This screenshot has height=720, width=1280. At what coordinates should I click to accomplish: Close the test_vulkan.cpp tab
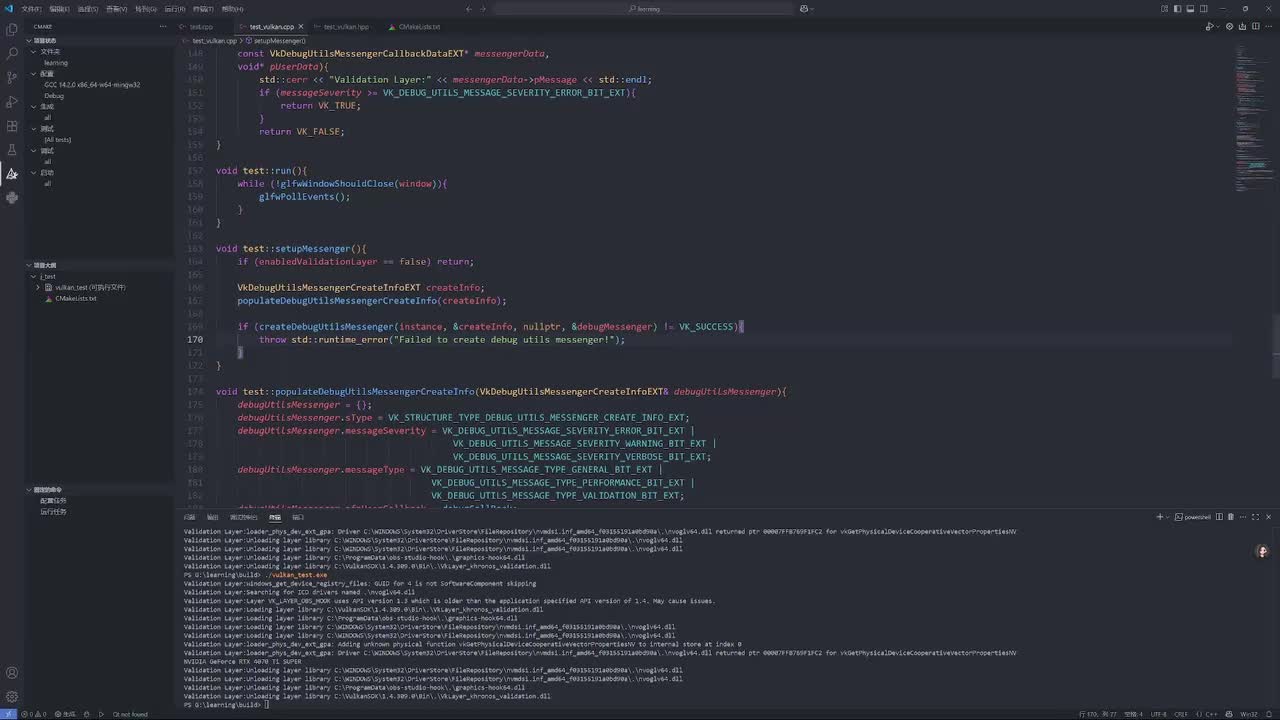[302, 27]
